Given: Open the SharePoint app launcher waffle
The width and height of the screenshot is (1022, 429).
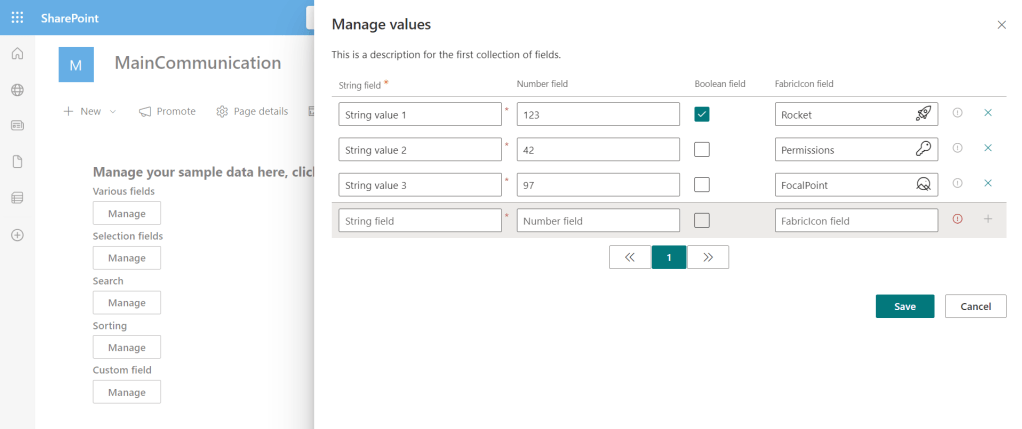Looking at the screenshot, I should click(17, 18).
